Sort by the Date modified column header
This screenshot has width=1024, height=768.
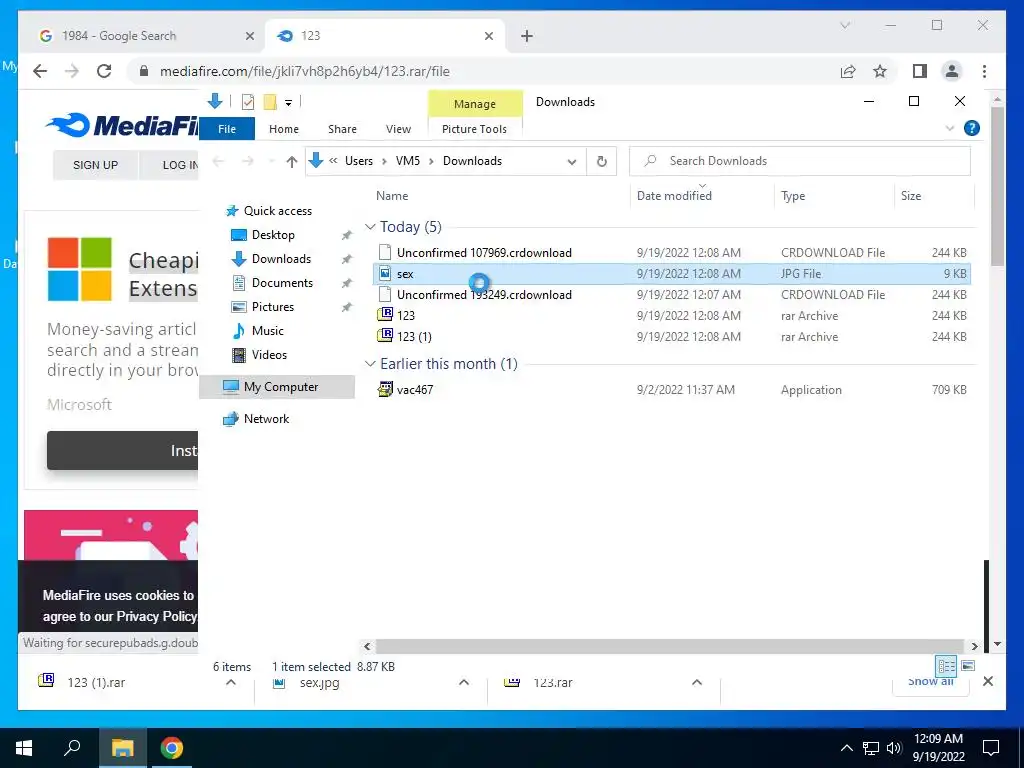(674, 195)
